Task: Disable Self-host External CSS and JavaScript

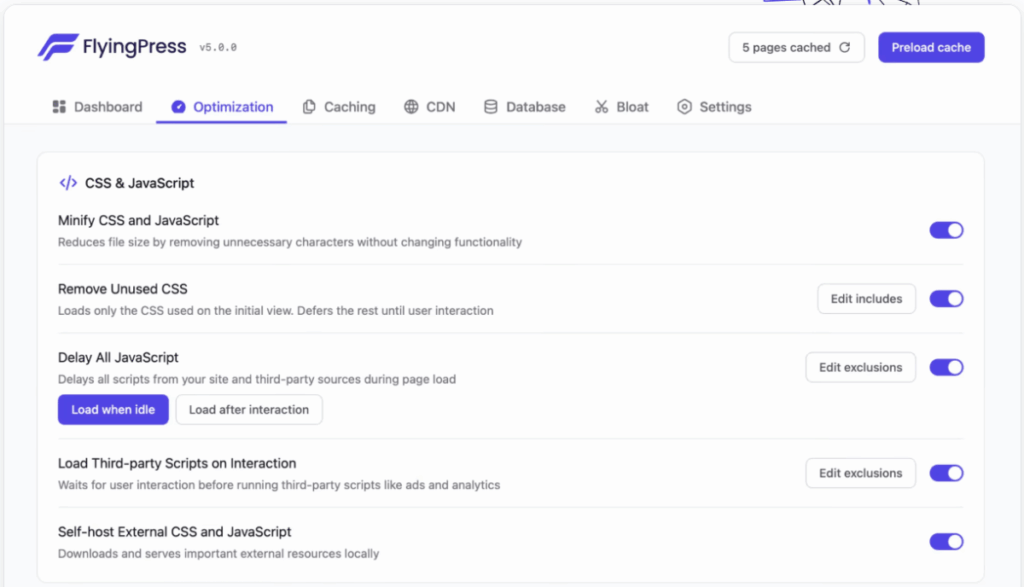Action: (x=946, y=541)
